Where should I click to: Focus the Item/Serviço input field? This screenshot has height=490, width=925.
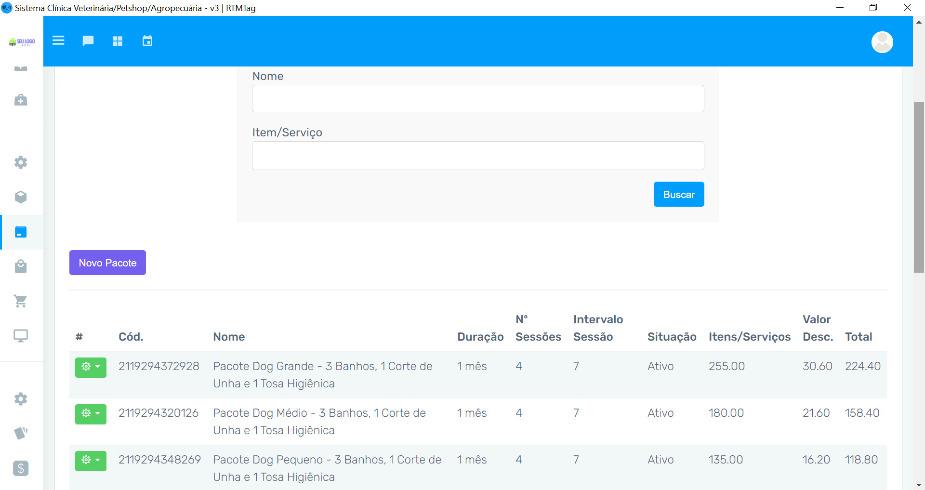[478, 155]
